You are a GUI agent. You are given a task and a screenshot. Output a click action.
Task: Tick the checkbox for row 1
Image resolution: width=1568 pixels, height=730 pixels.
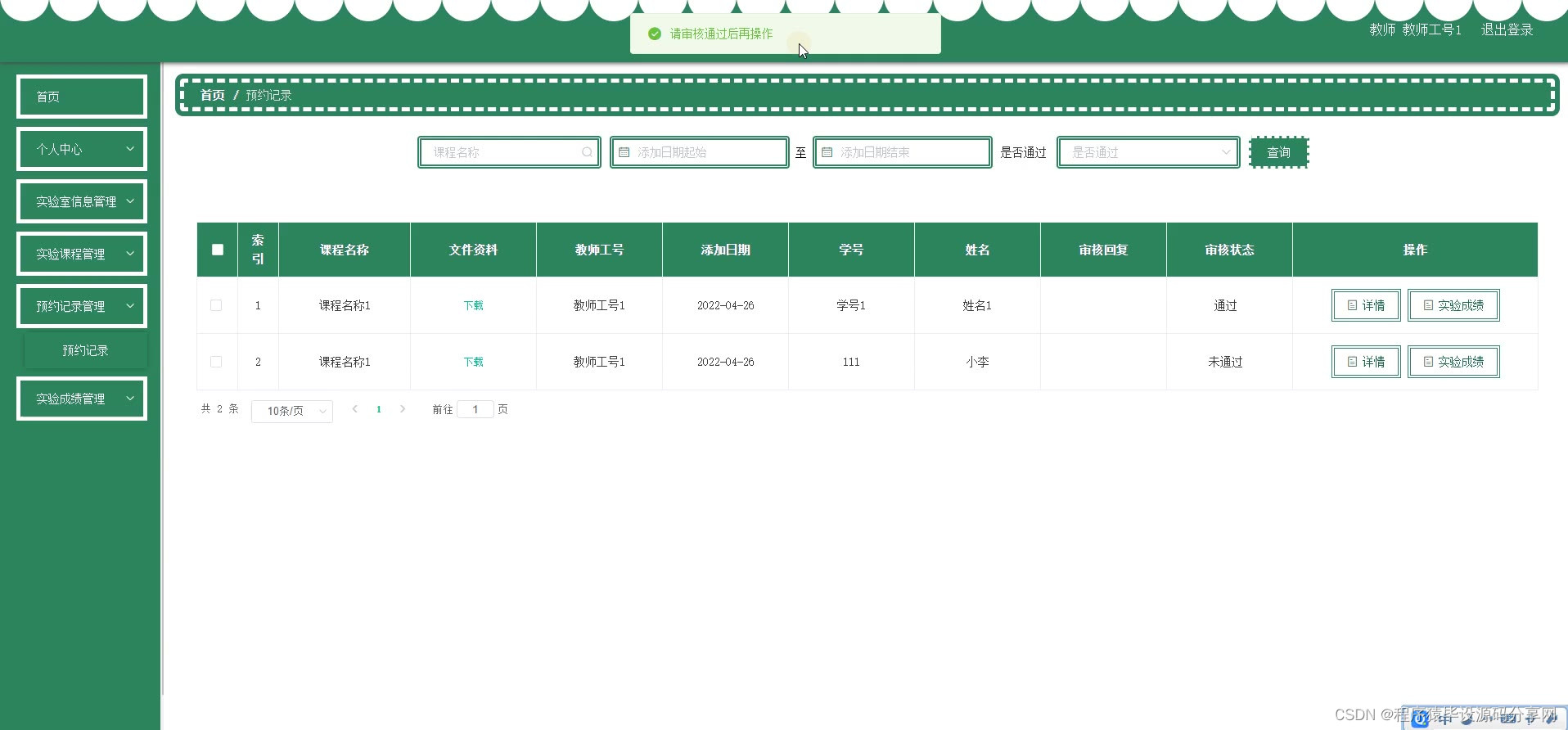[x=216, y=305]
